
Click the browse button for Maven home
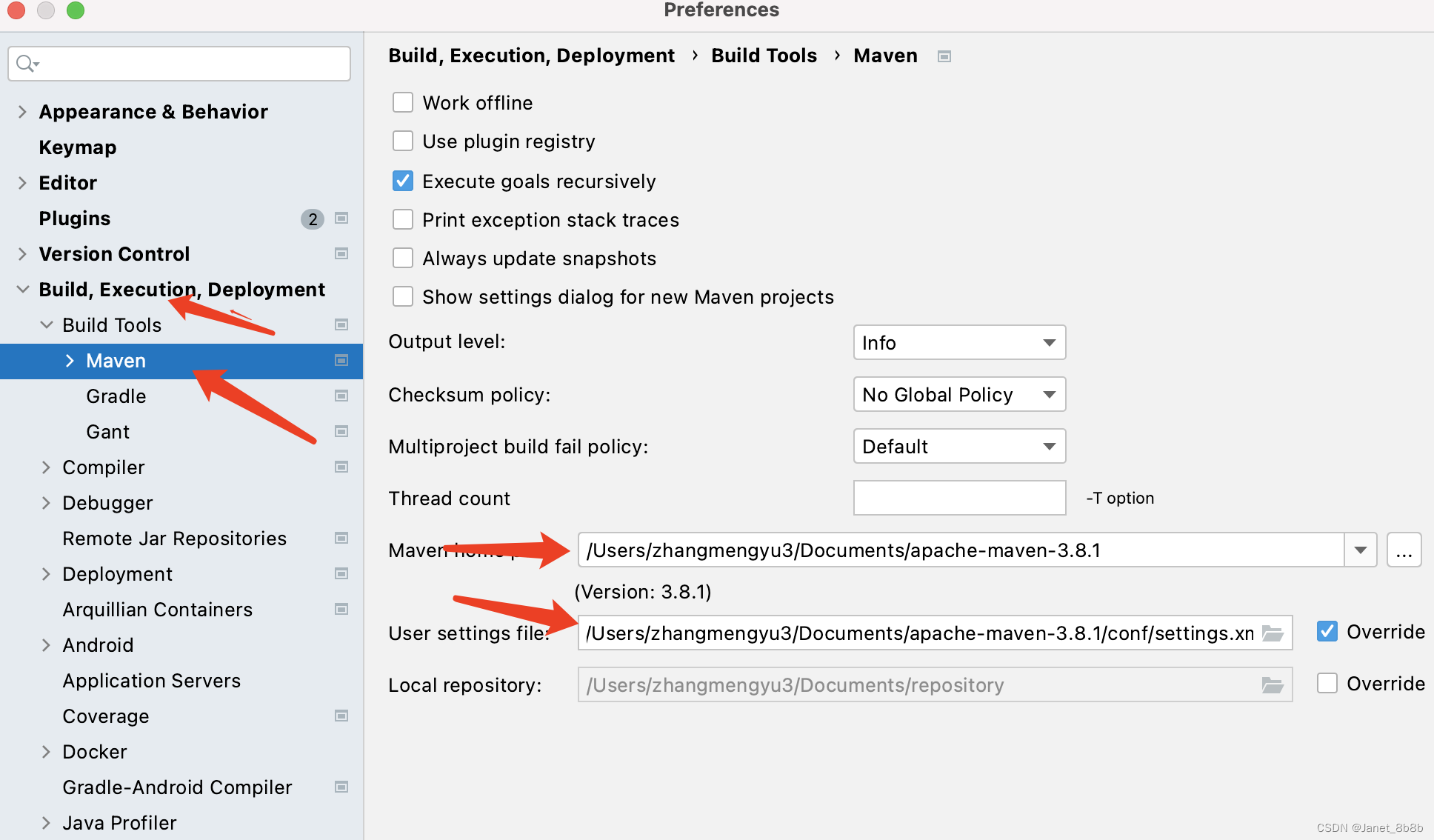point(1404,550)
